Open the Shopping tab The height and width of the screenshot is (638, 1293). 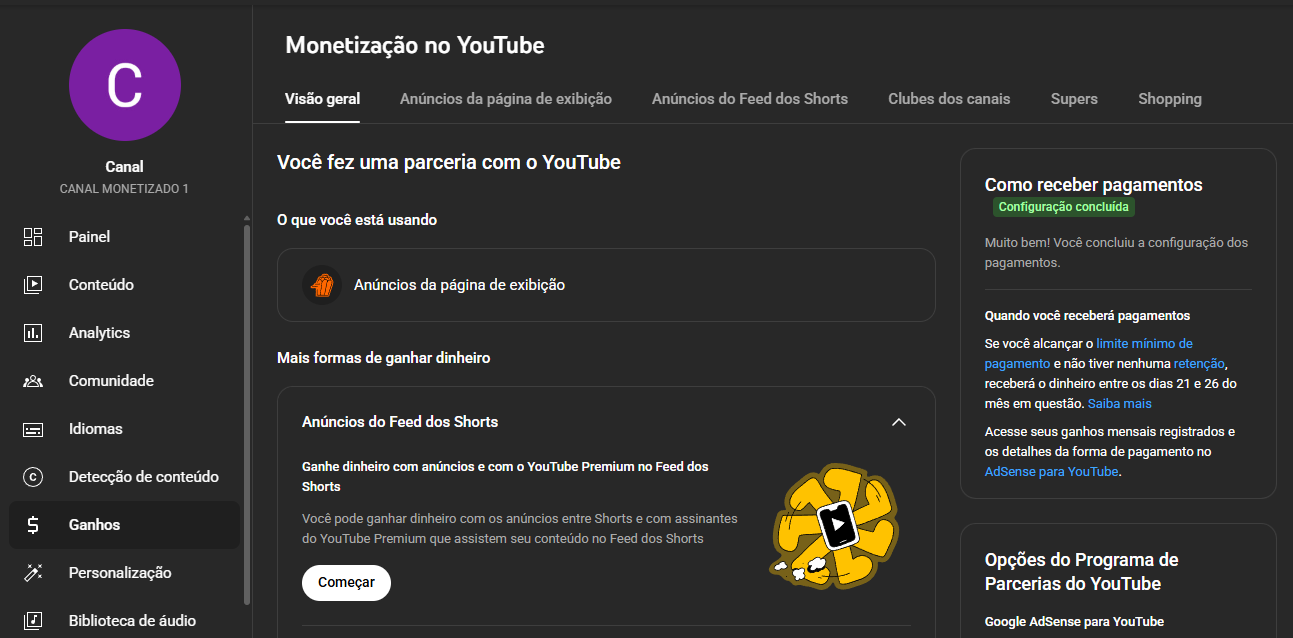pos(1170,99)
